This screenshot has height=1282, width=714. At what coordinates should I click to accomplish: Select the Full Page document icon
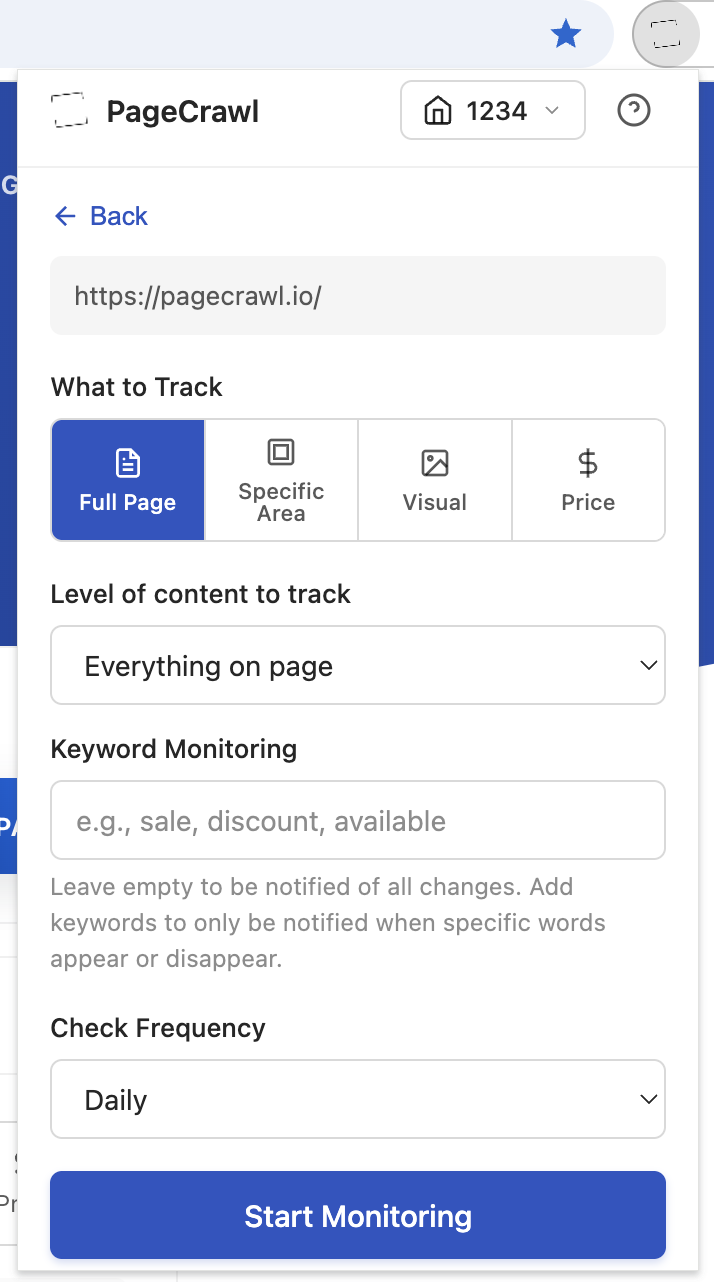point(127,461)
